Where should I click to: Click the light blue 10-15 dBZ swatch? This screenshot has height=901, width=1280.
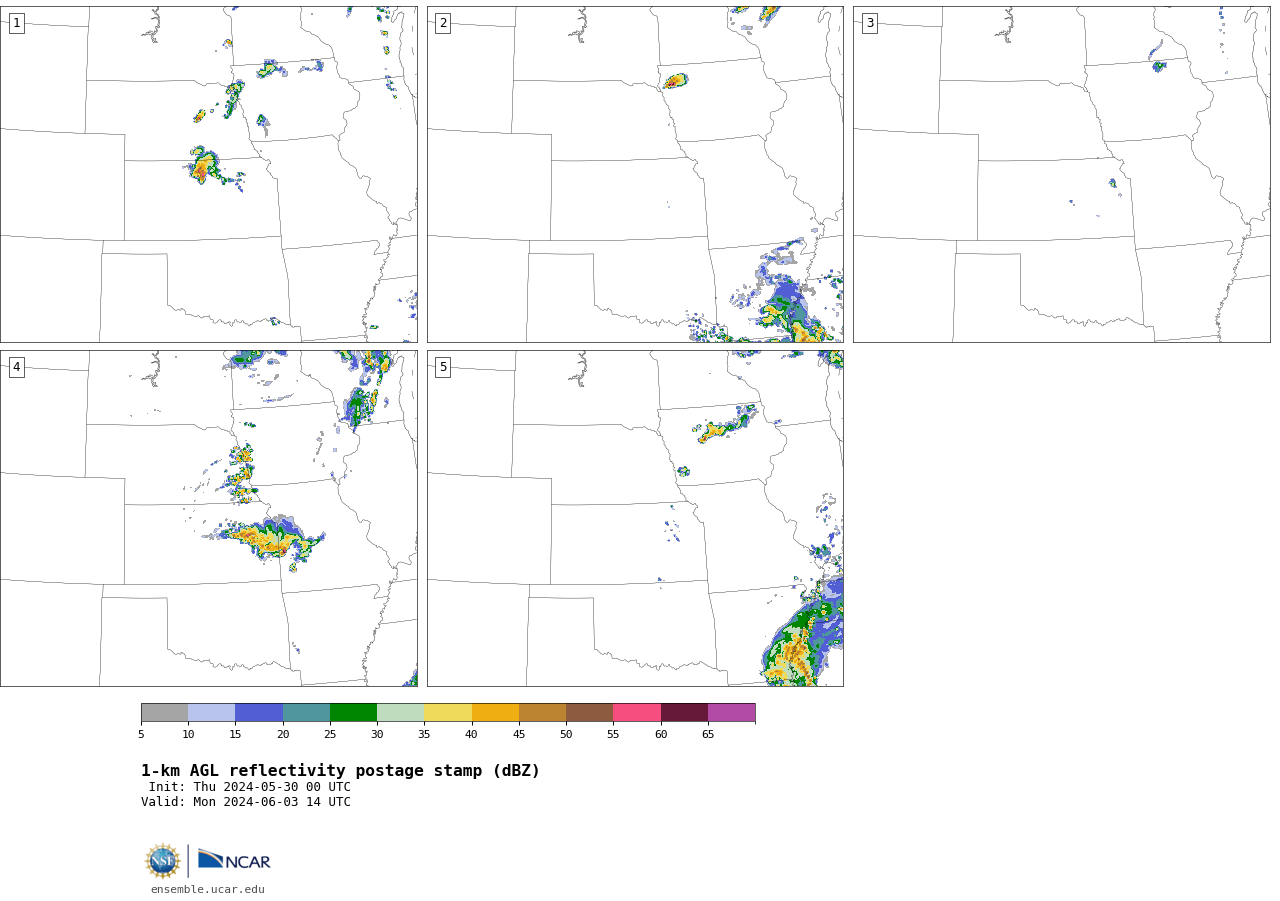[212, 713]
